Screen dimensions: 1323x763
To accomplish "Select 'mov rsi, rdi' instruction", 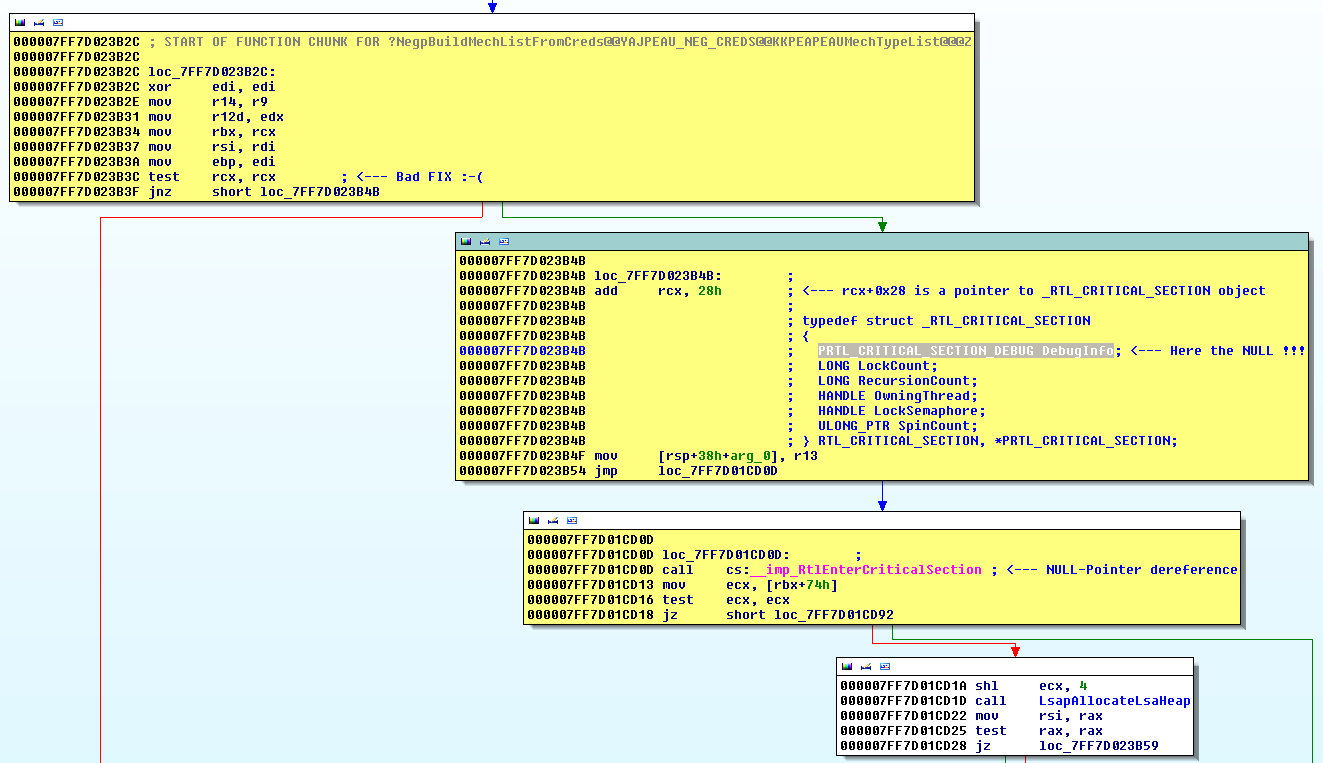I will click(x=212, y=147).
